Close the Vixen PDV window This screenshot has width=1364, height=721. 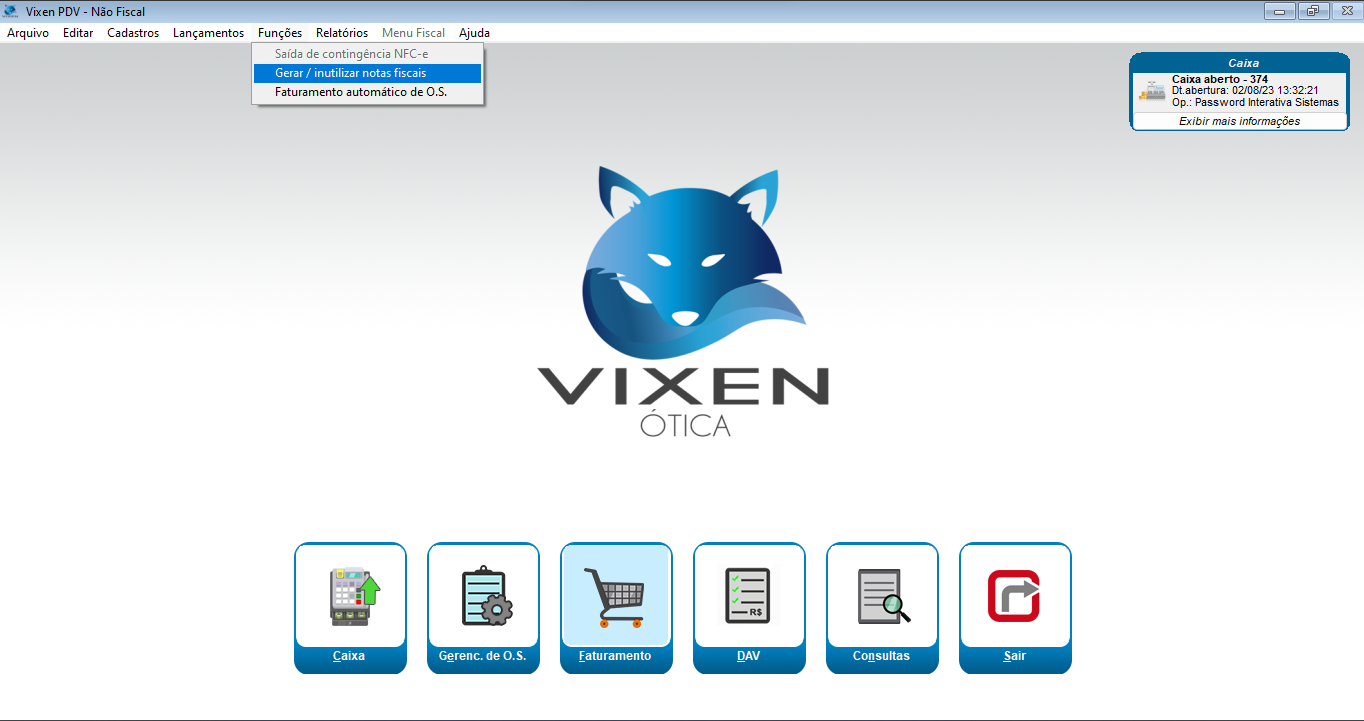pyautogui.click(x=1345, y=12)
